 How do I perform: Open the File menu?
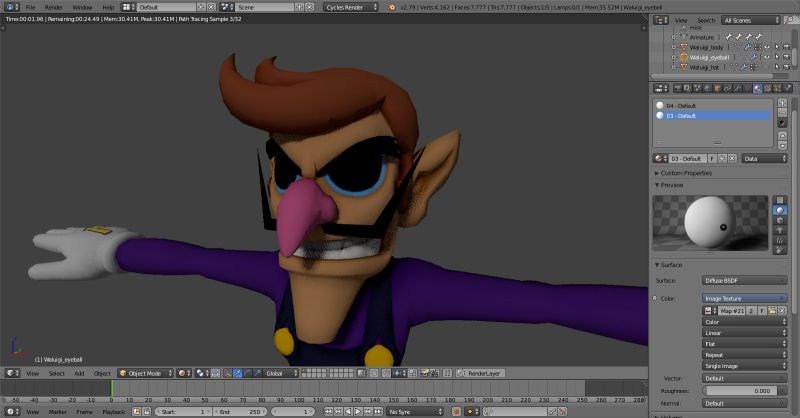coord(31,7)
